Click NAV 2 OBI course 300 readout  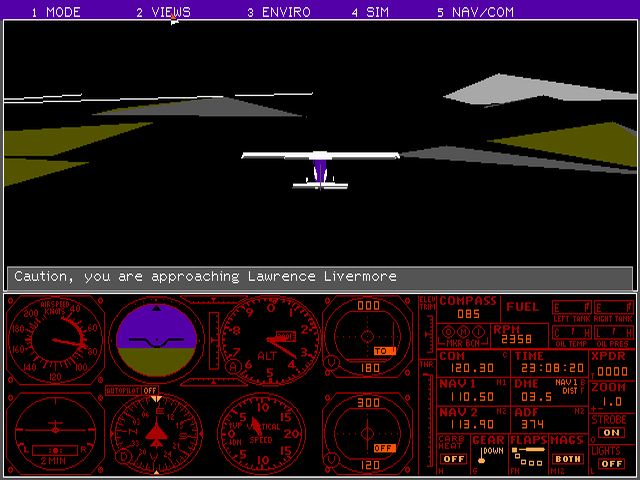368,402
